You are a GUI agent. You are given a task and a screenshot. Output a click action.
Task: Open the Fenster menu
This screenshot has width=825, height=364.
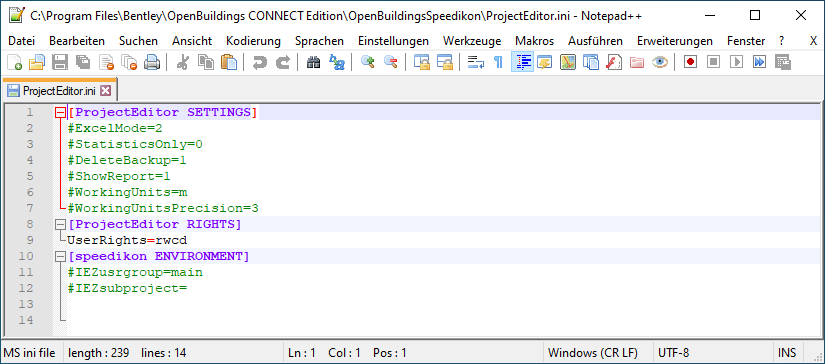tap(746, 41)
